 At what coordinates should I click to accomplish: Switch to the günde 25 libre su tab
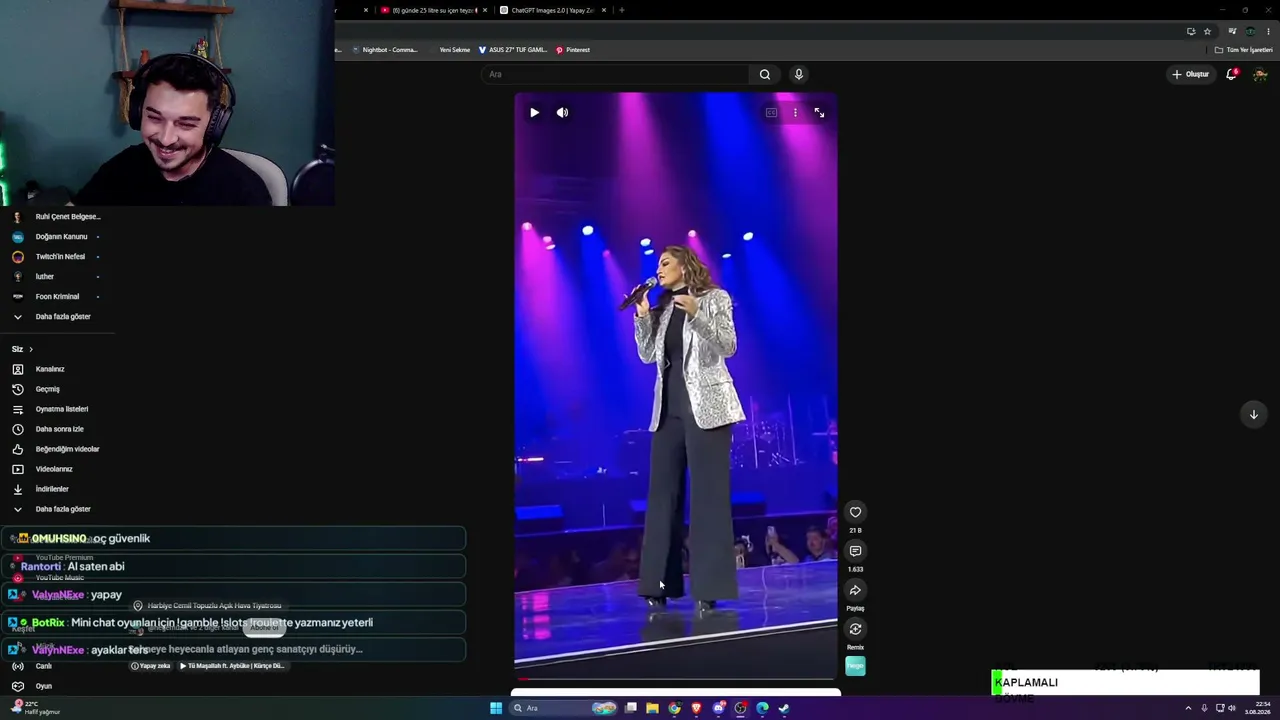coord(434,10)
